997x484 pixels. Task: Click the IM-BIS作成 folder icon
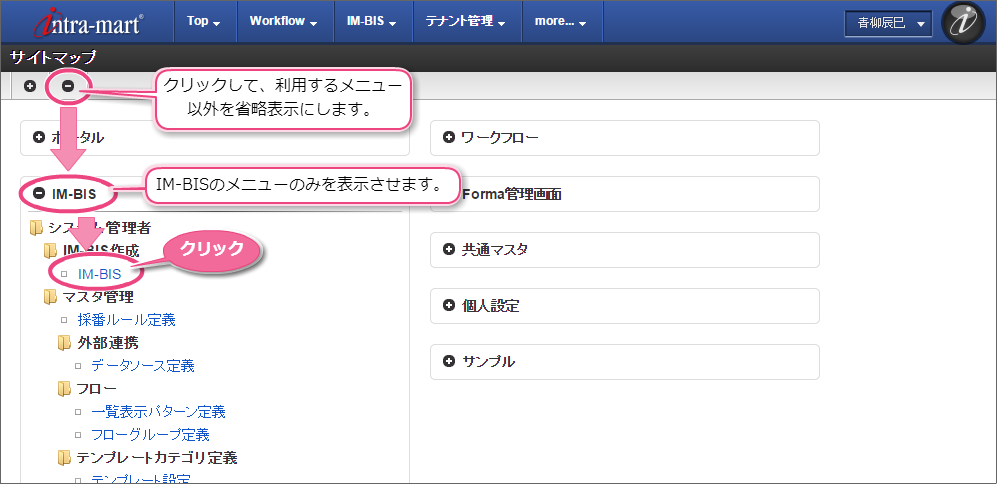(x=50, y=251)
